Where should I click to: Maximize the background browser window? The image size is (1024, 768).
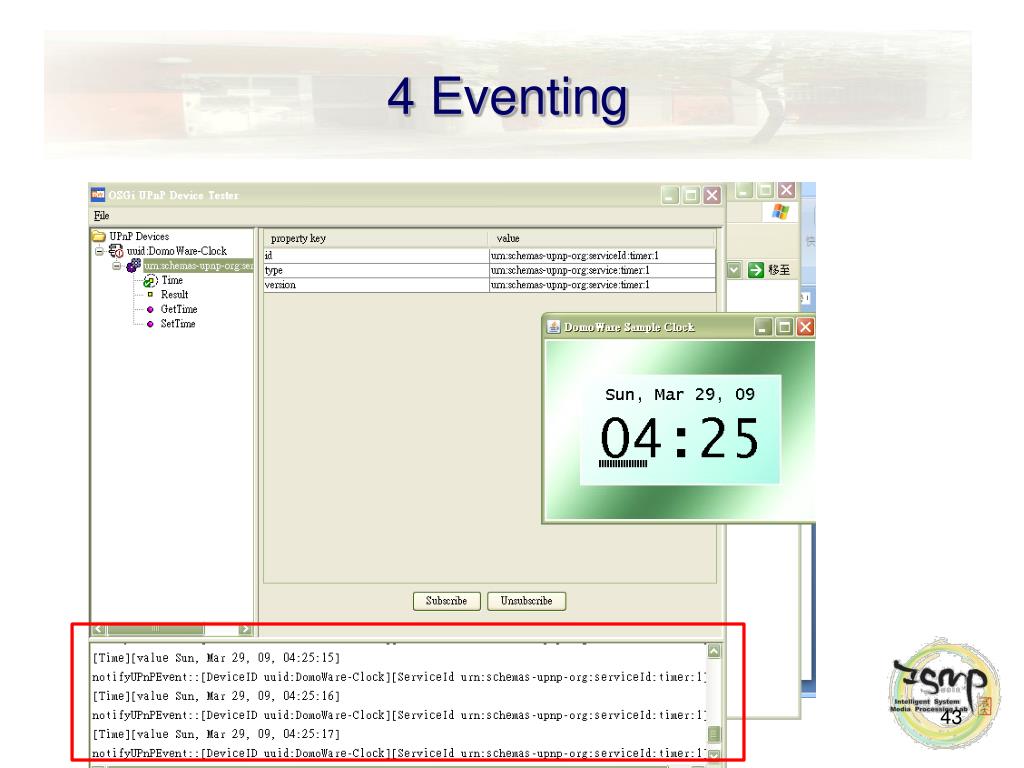765,190
